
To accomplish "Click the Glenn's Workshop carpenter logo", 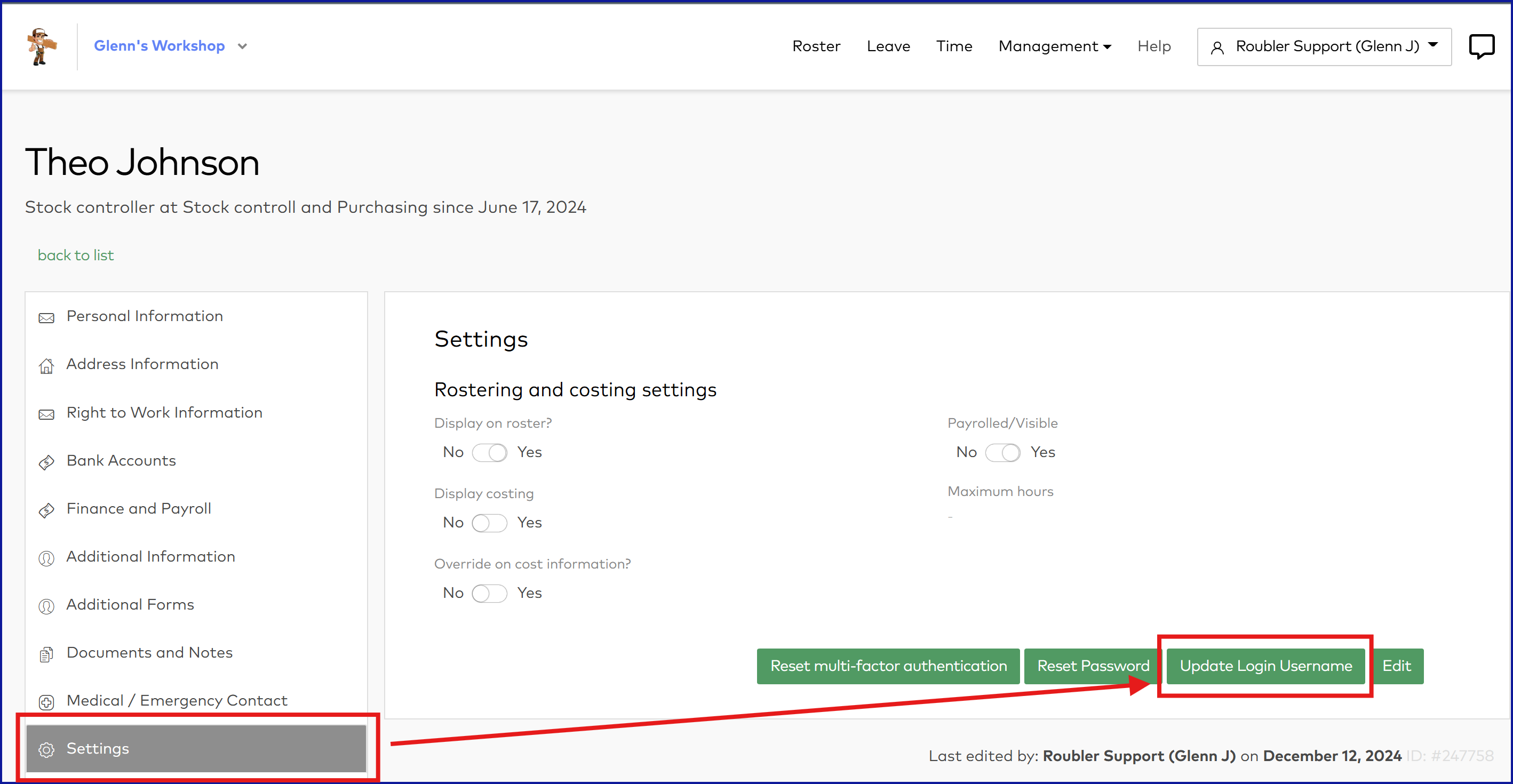I will pos(41,46).
